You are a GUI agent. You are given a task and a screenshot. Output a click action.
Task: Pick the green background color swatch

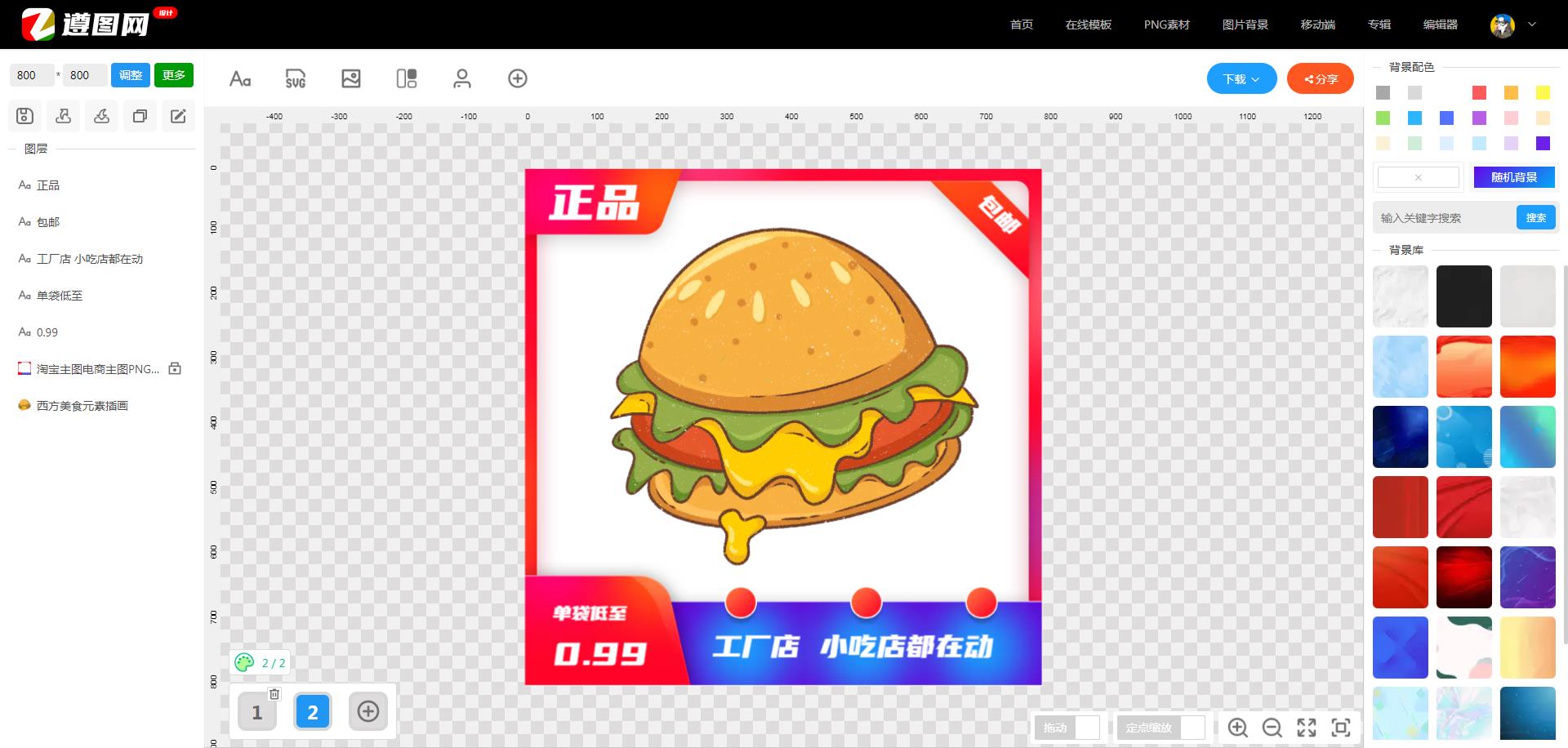pos(1383,118)
